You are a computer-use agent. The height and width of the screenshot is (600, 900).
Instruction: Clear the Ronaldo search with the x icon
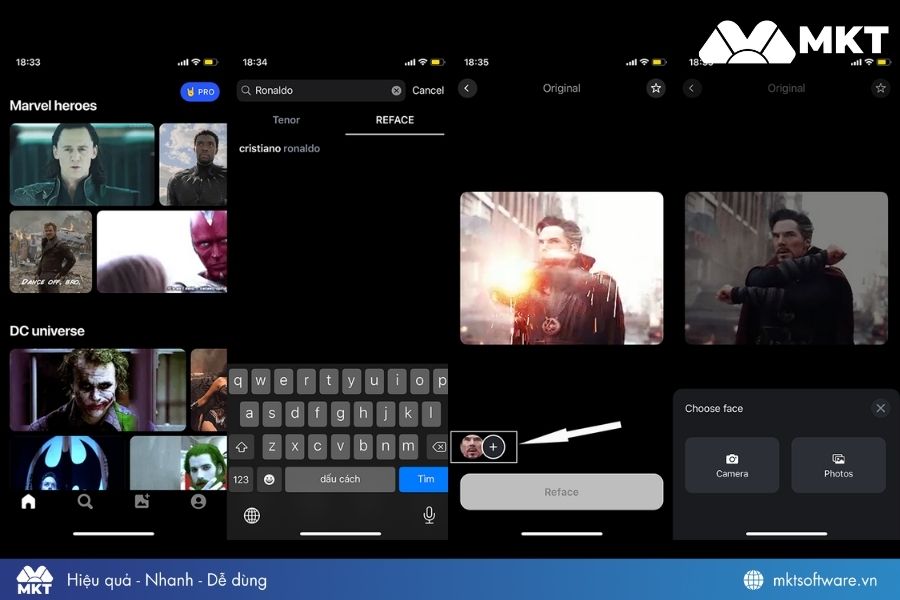396,90
